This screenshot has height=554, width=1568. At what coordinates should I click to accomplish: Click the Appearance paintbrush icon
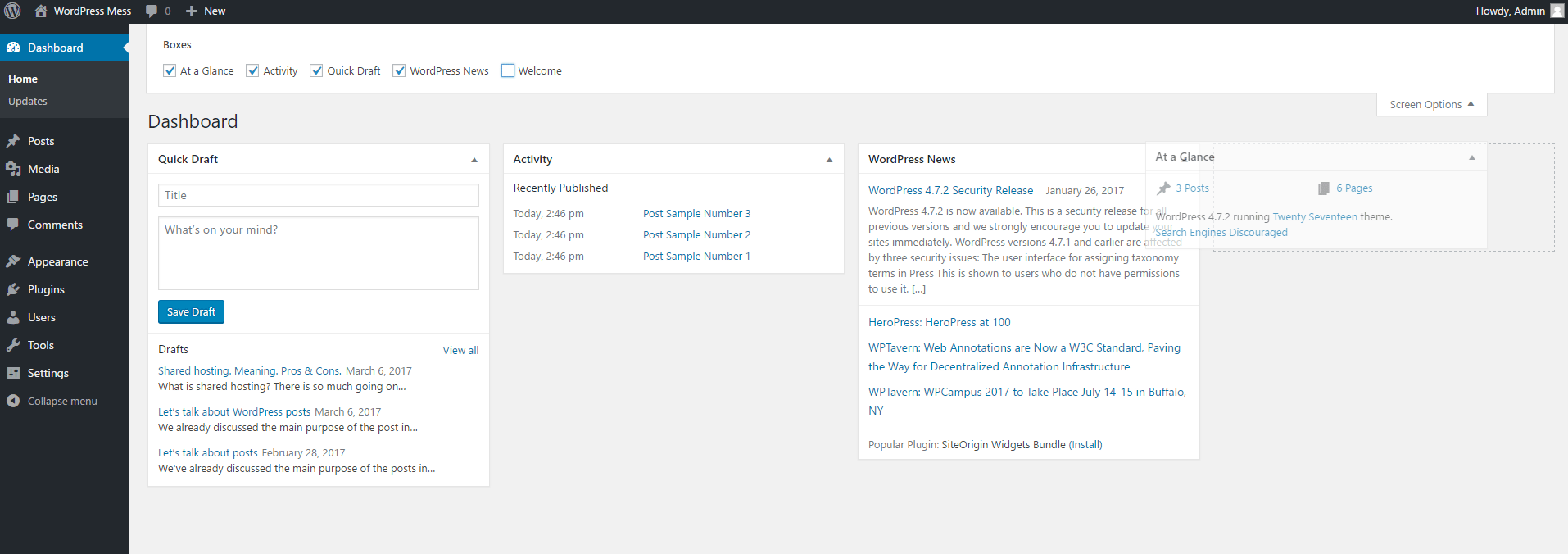coord(13,261)
